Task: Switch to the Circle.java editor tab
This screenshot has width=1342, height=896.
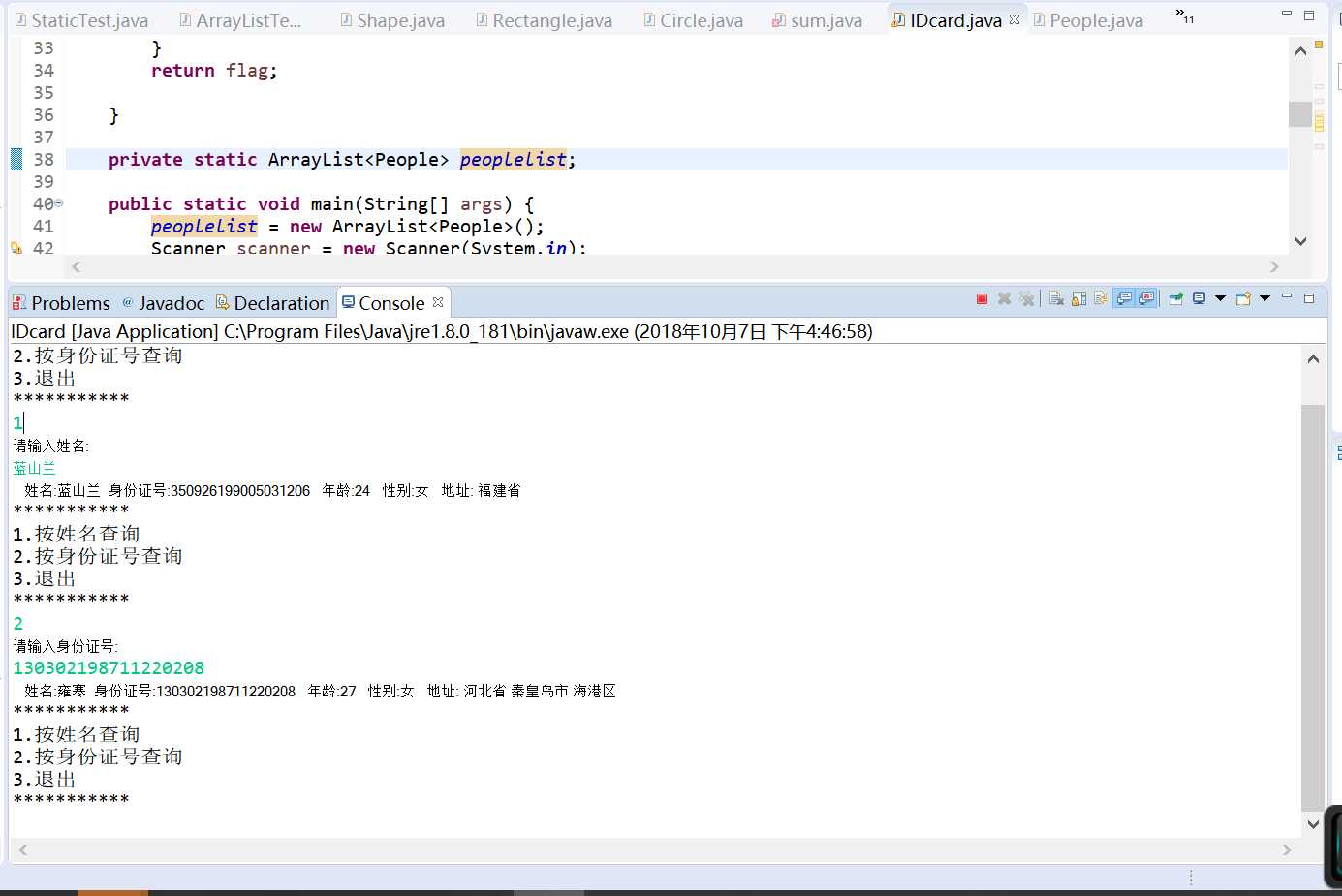Action: coord(694,20)
